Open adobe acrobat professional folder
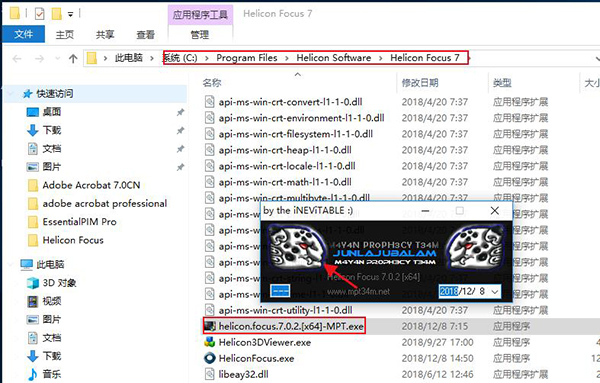600x383 pixels. (x=105, y=204)
